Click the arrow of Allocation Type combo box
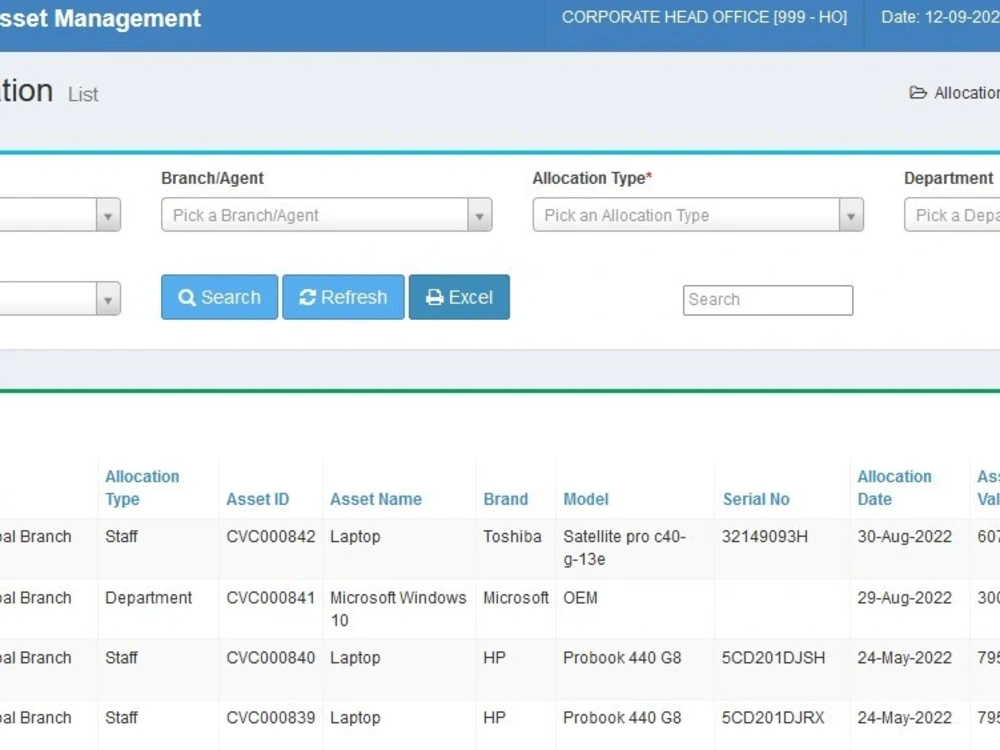This screenshot has width=1000, height=750. tap(851, 216)
